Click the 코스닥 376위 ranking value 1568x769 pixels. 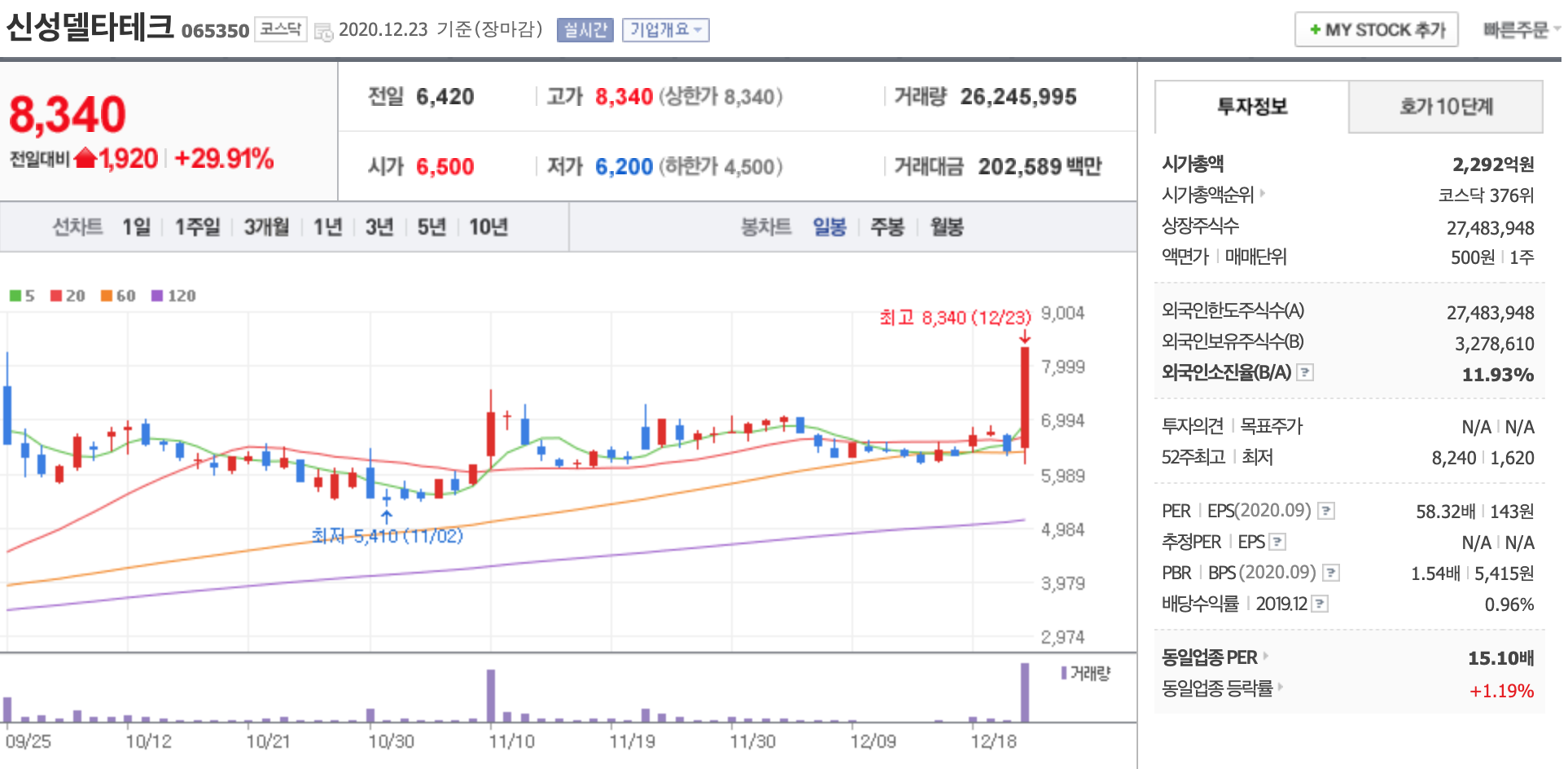1487,196
